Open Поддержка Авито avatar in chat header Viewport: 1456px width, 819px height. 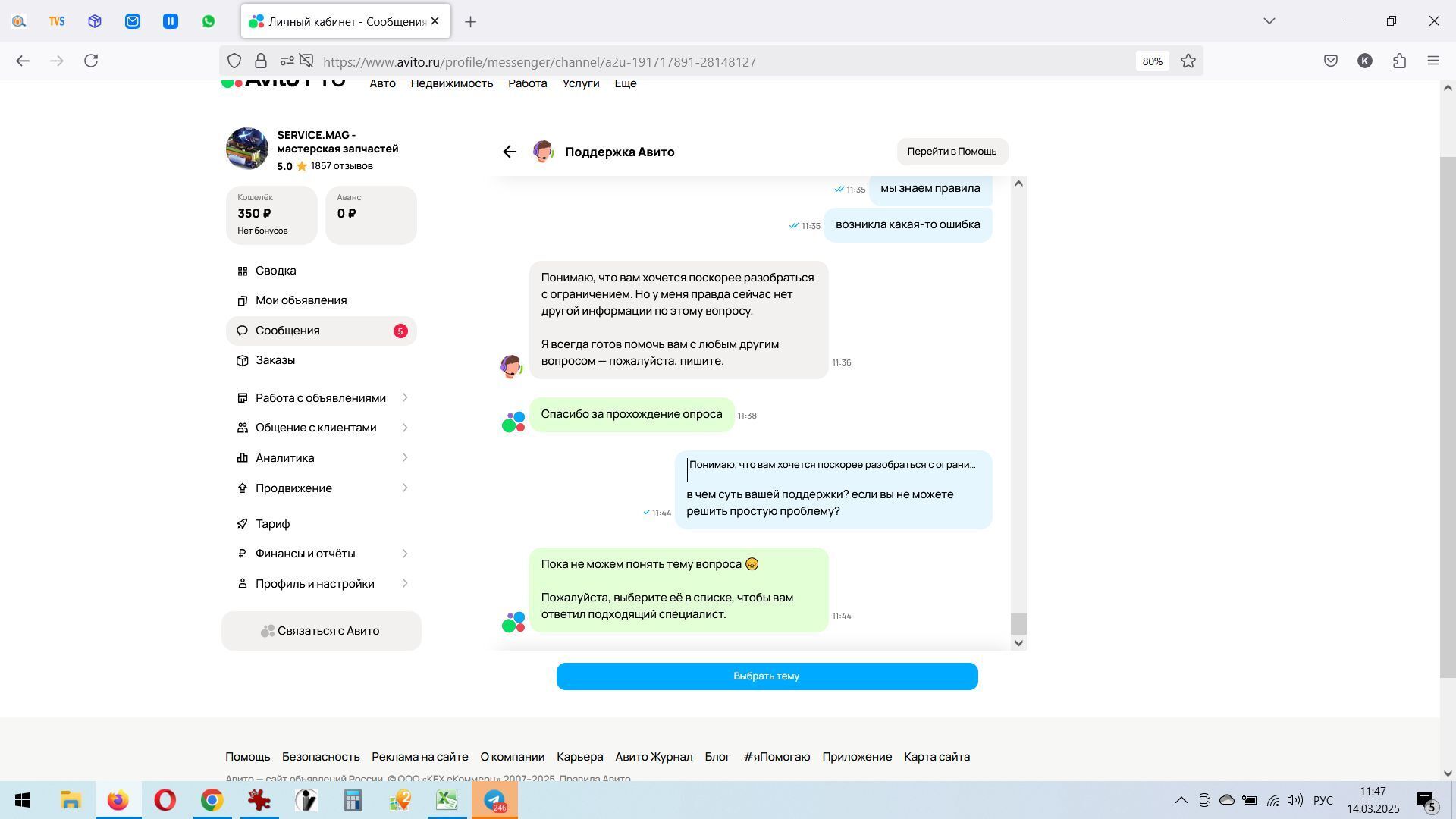543,152
